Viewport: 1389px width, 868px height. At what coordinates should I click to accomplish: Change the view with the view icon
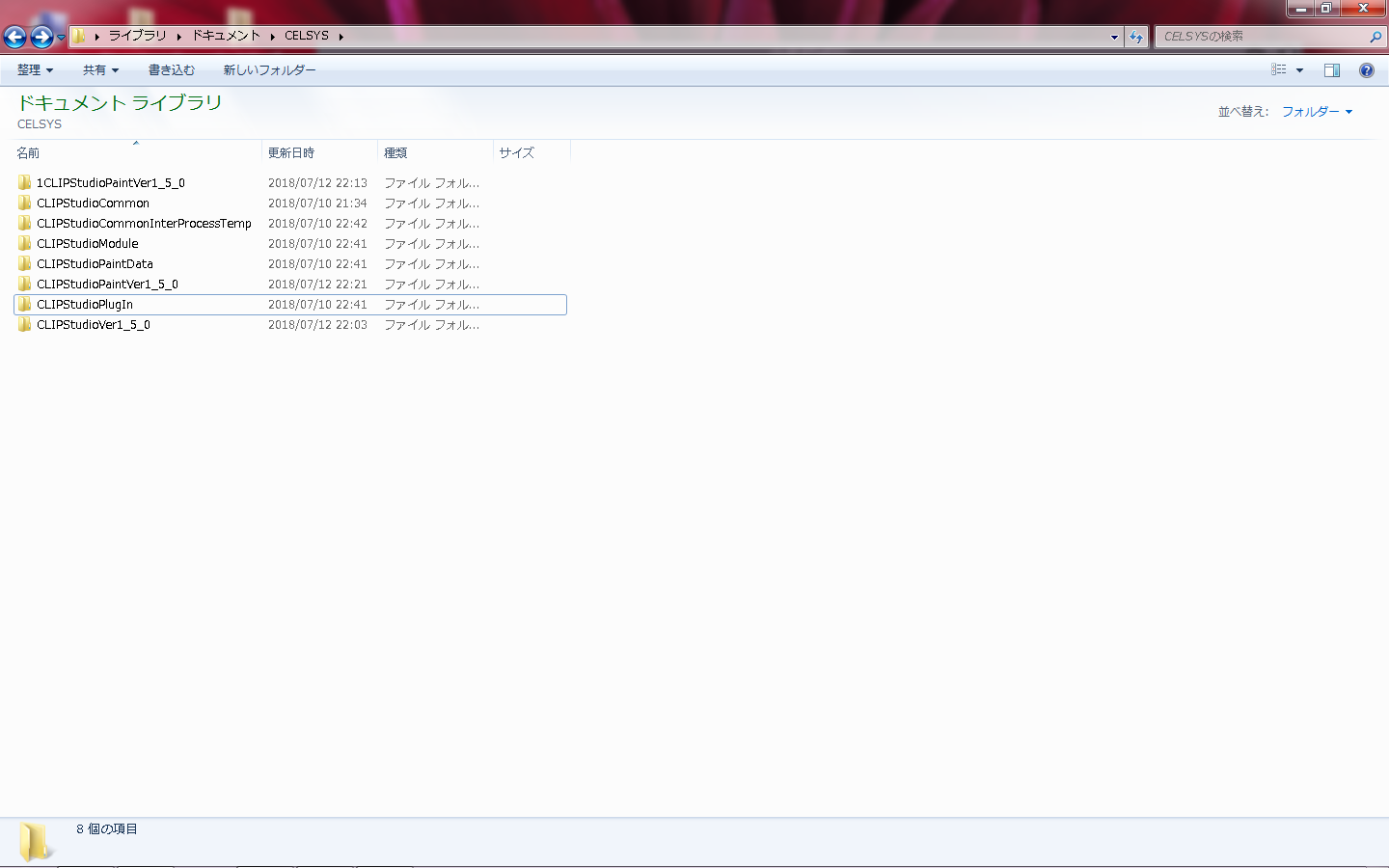(x=1279, y=70)
